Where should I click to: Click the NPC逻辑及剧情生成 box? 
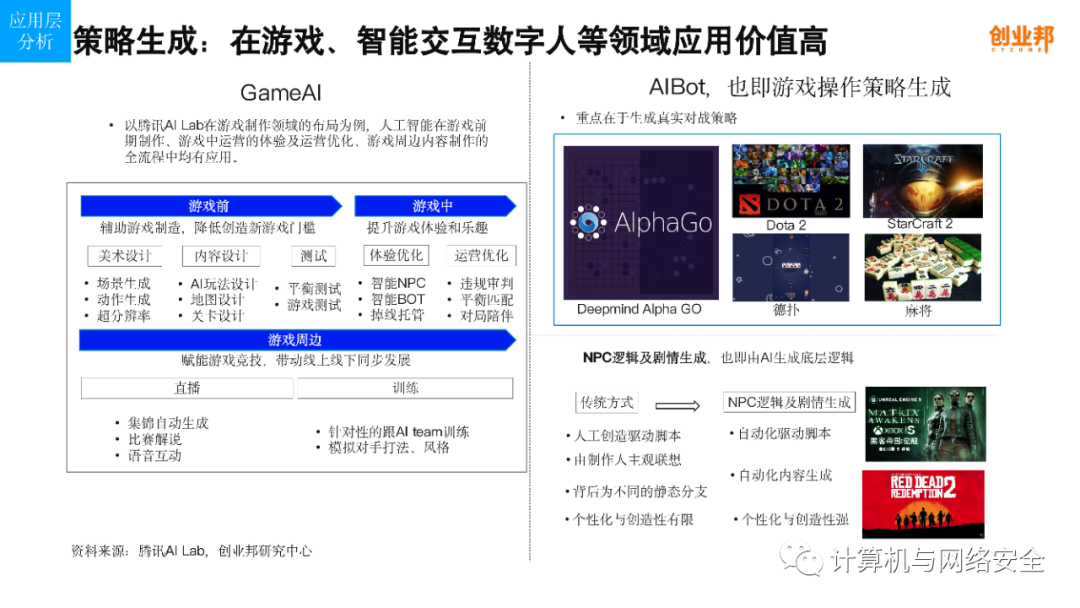click(x=789, y=402)
